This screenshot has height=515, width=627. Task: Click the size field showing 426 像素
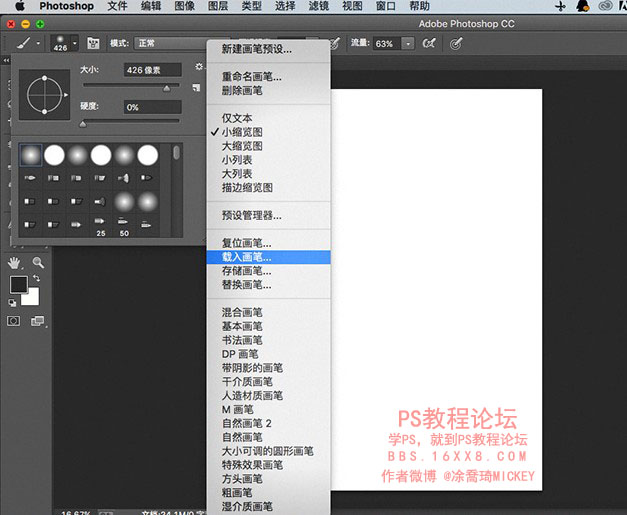[152, 70]
